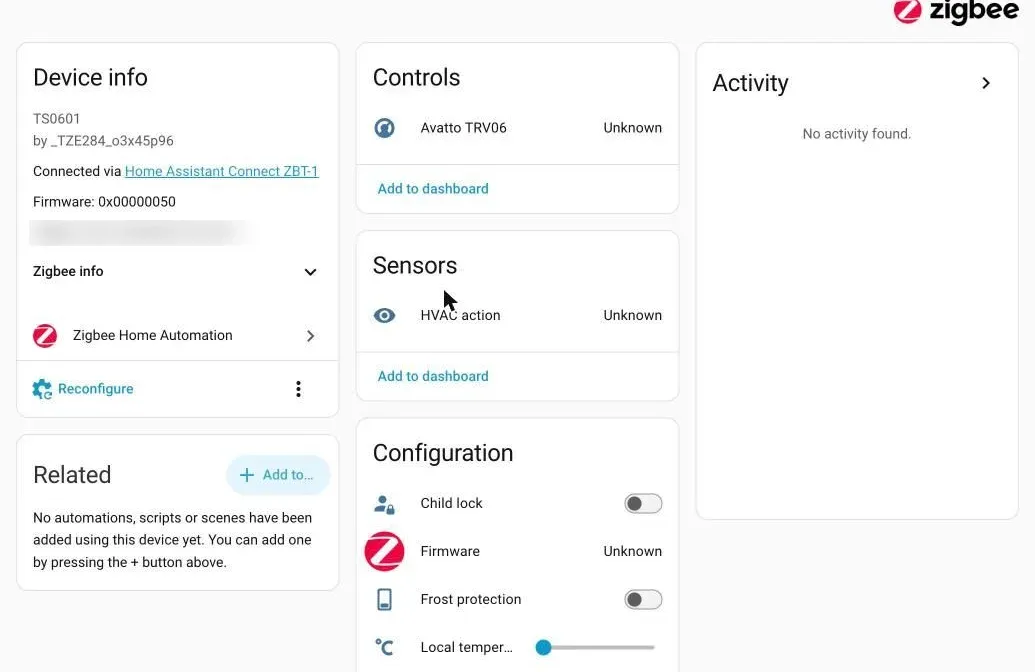The image size is (1035, 672).
Task: Click the Child lock label
Action: click(451, 503)
